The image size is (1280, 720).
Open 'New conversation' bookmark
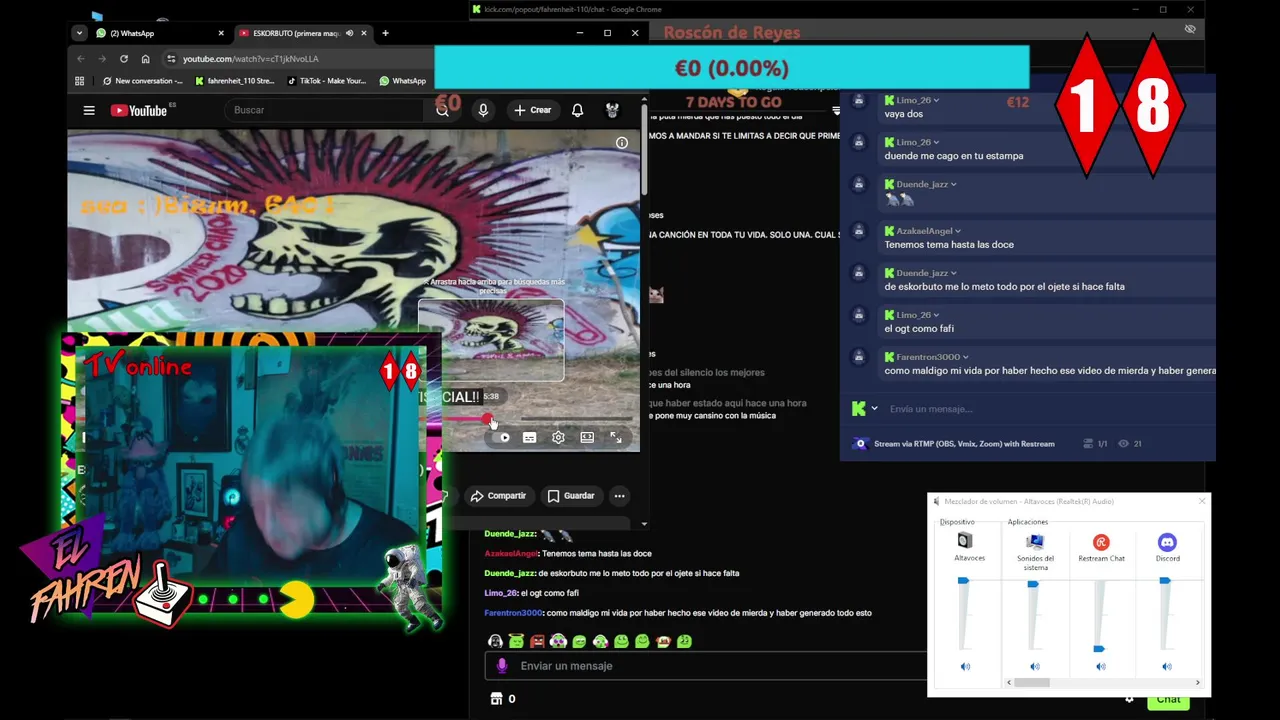point(142,81)
